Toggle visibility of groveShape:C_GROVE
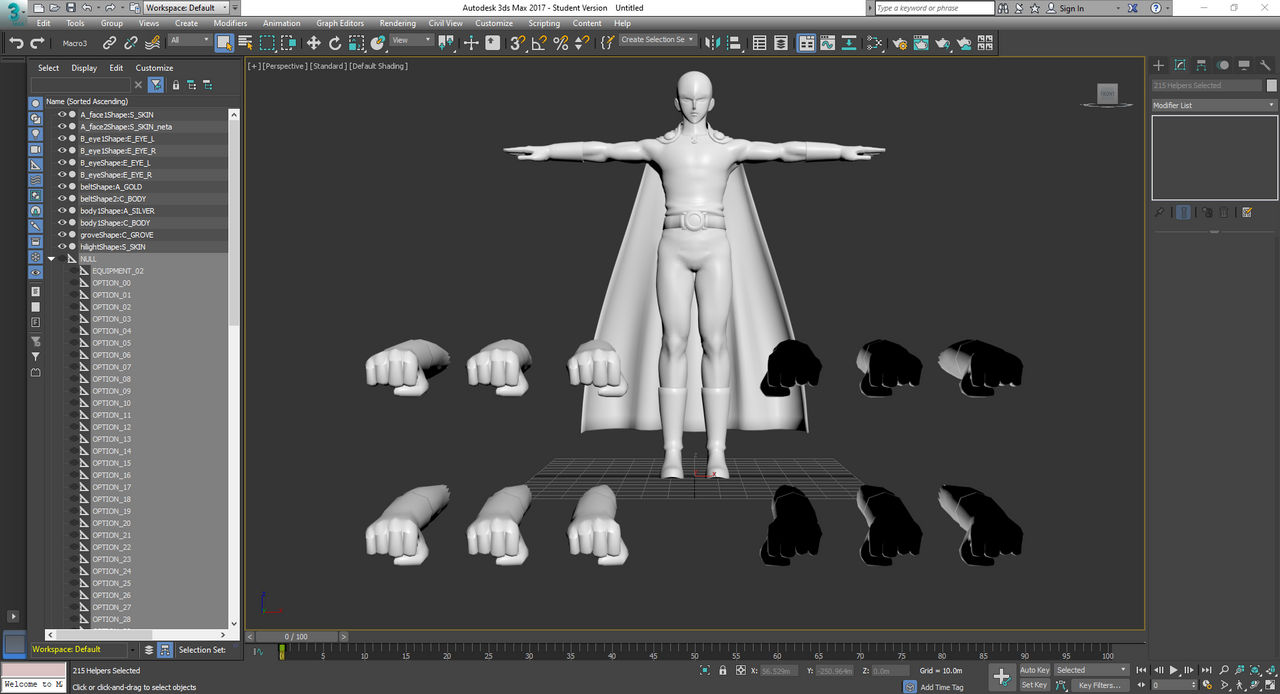This screenshot has height=694, width=1280. [x=61, y=235]
